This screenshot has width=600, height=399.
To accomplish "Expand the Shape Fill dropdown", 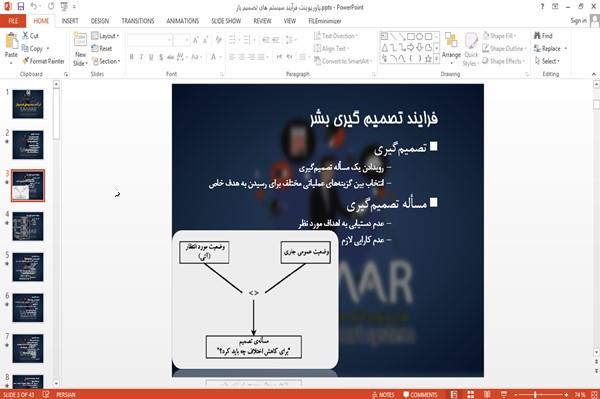I will [x=499, y=36].
